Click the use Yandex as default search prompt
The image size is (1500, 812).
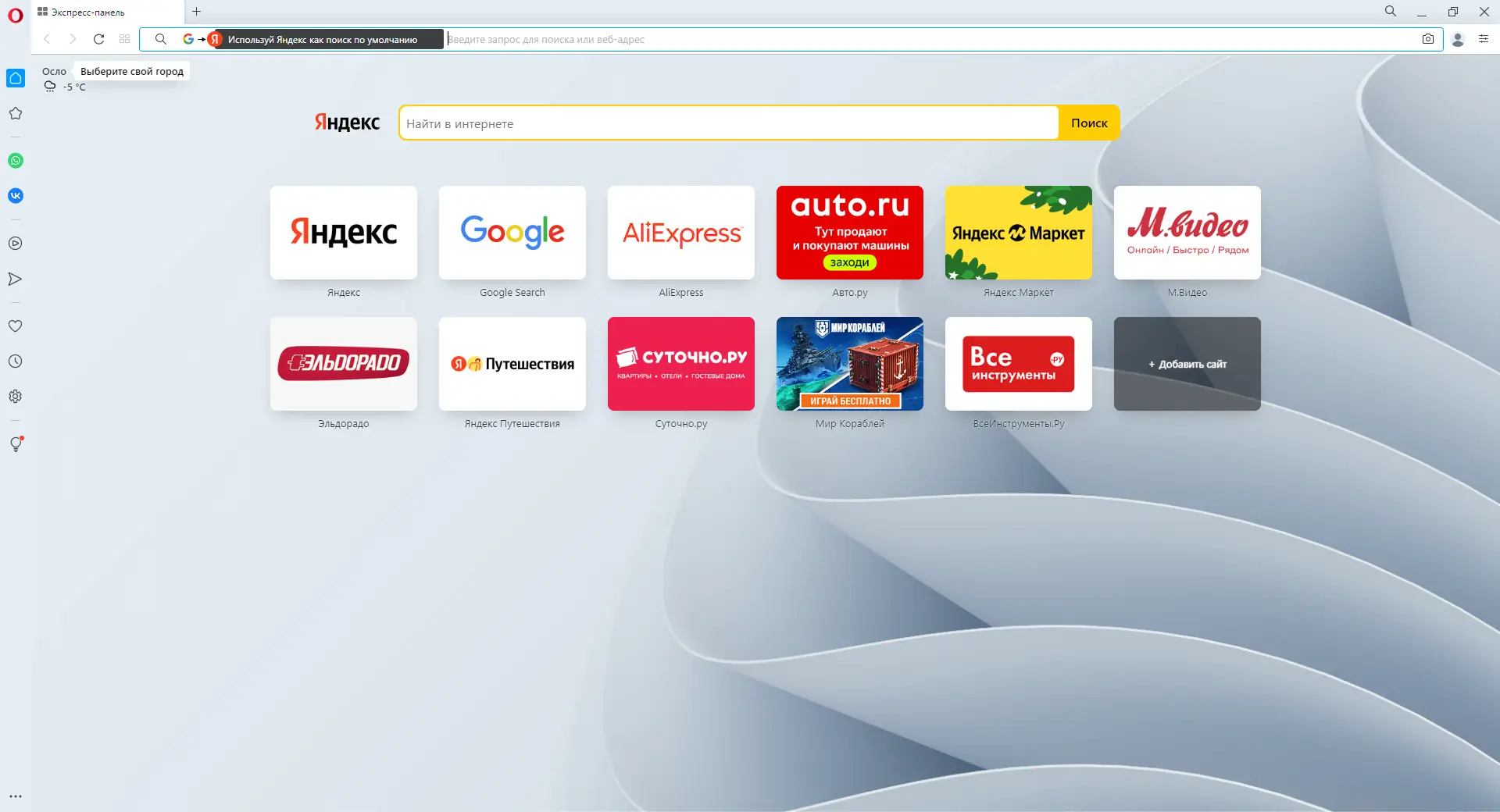click(x=312, y=39)
